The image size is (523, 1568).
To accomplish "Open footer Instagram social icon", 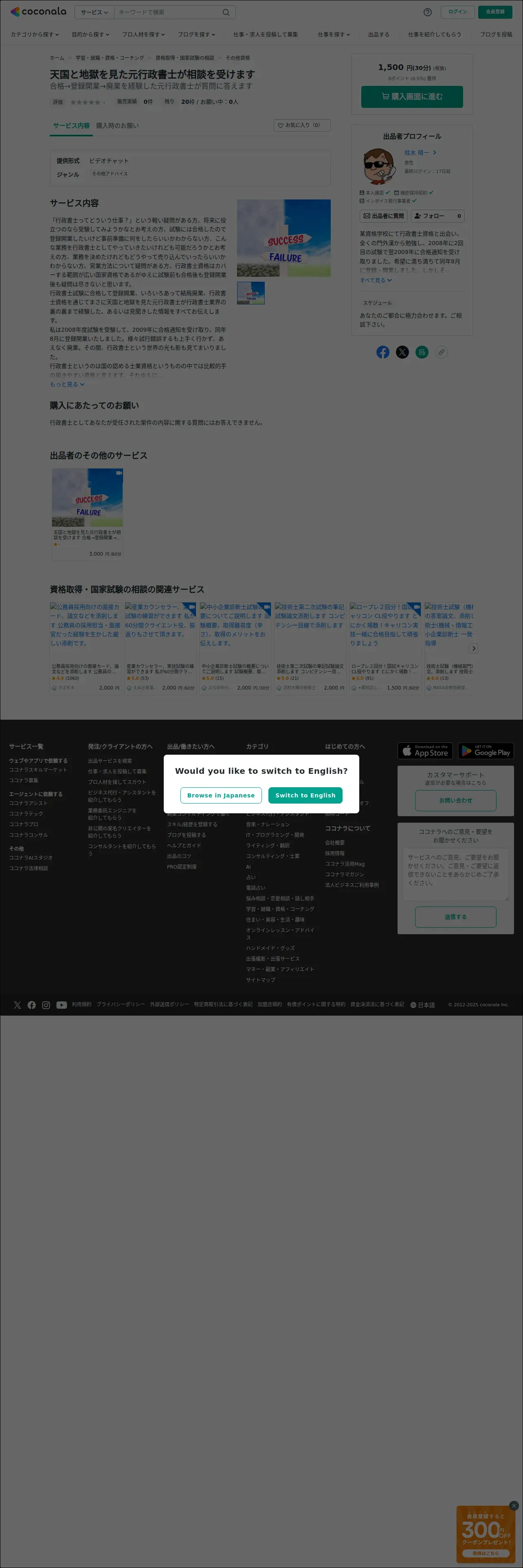I will 46,1005.
